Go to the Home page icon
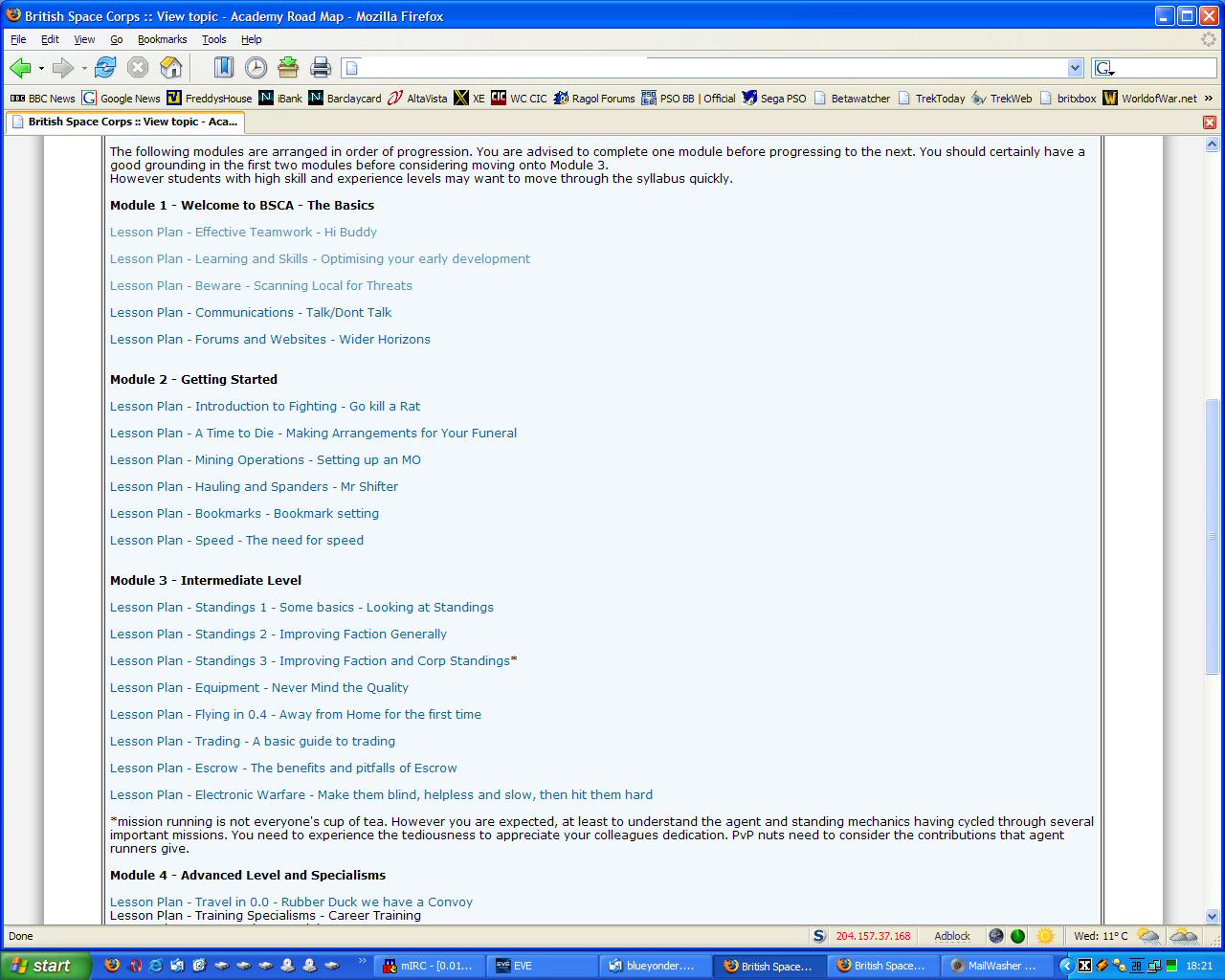 [170, 67]
